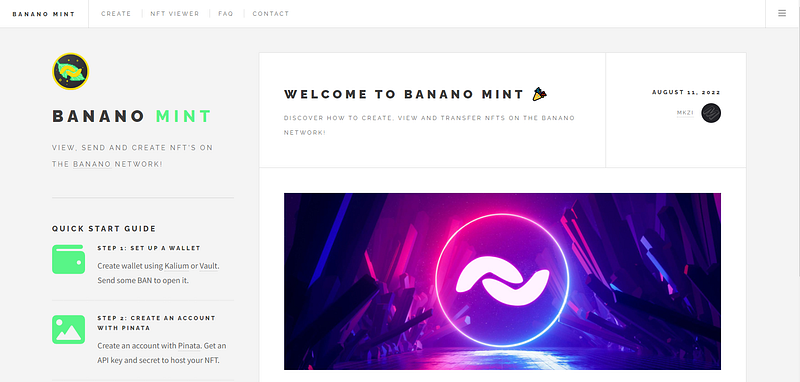Open the Pinata link
The image size is (800, 382).
click(189, 346)
